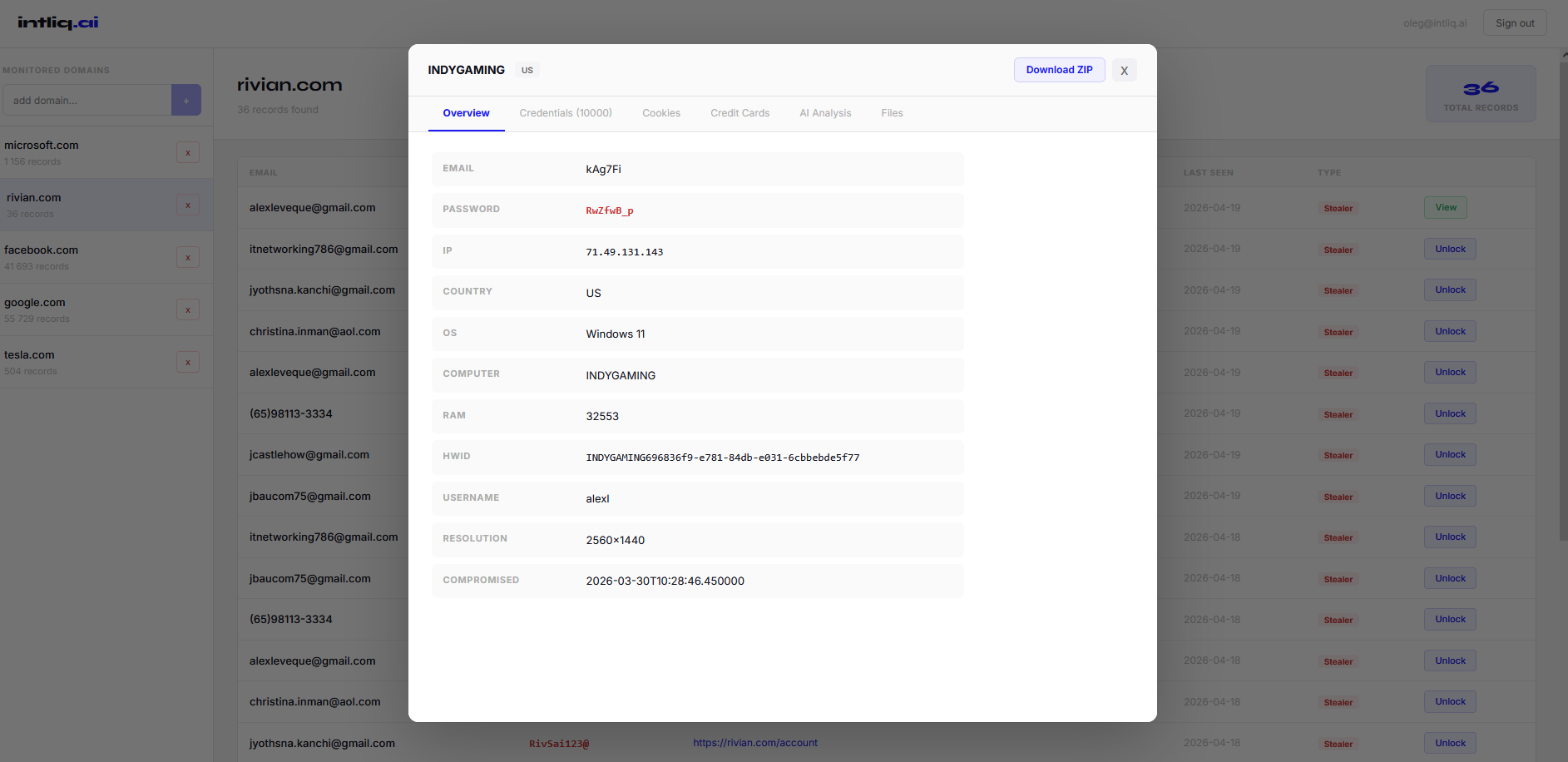This screenshot has width=1568, height=762.
Task: Remove google.com using its x icon
Action: 188,309
